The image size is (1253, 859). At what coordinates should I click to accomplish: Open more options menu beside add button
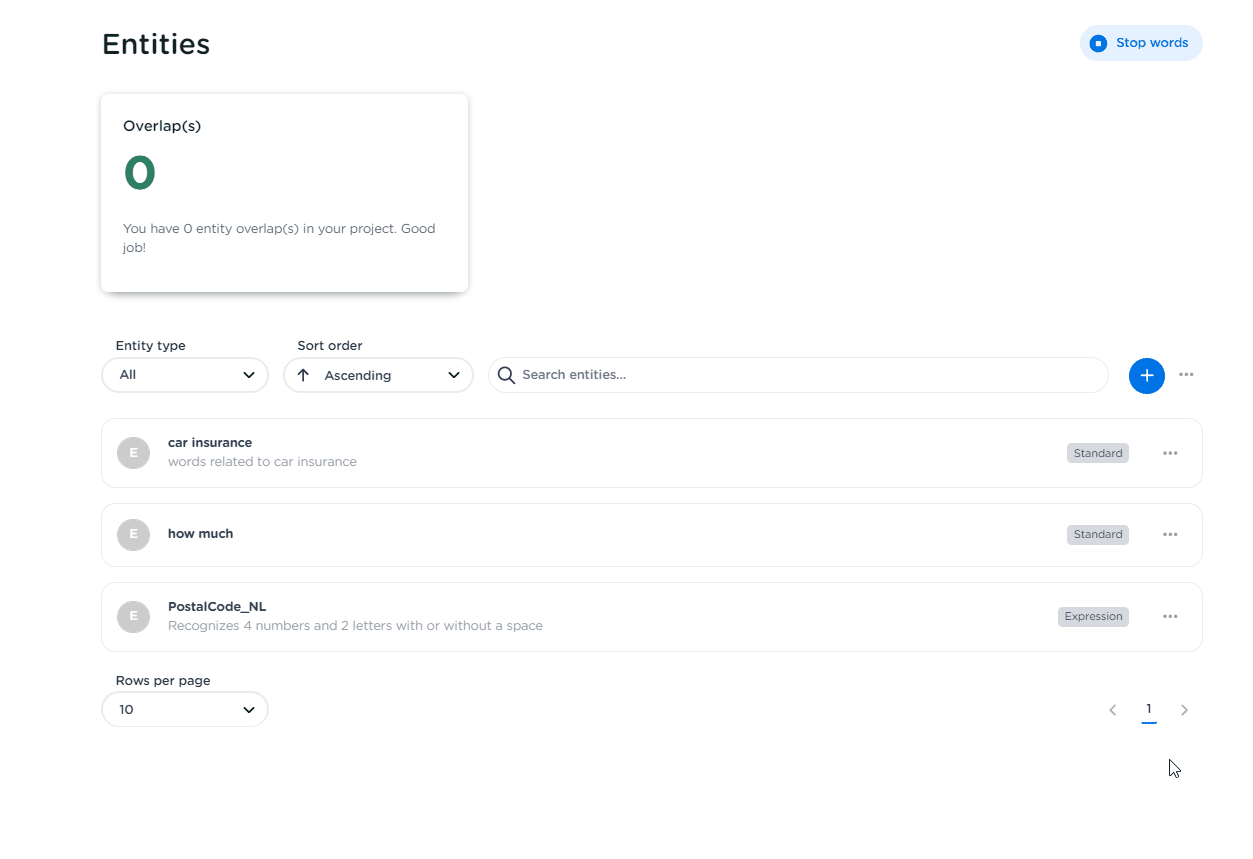coord(1186,375)
